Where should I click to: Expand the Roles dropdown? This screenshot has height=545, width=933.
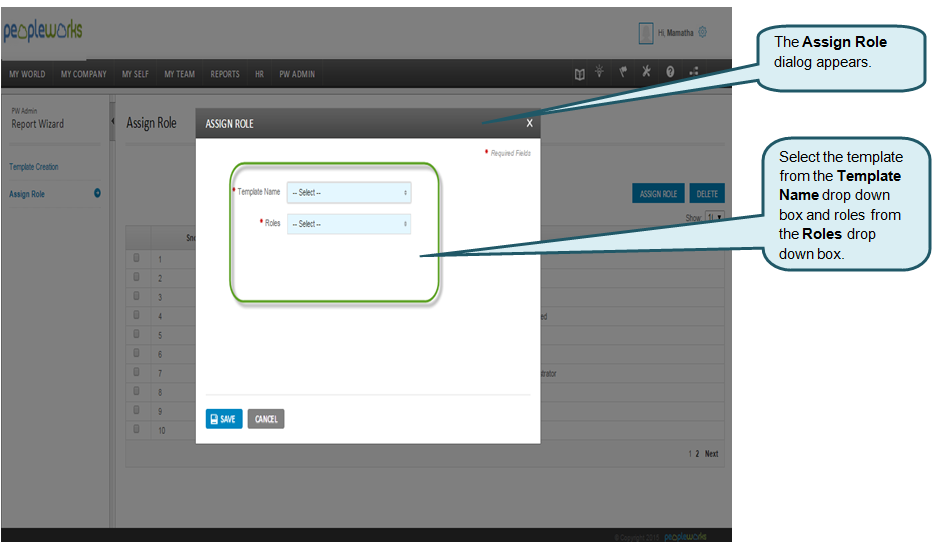pyautogui.click(x=348, y=224)
